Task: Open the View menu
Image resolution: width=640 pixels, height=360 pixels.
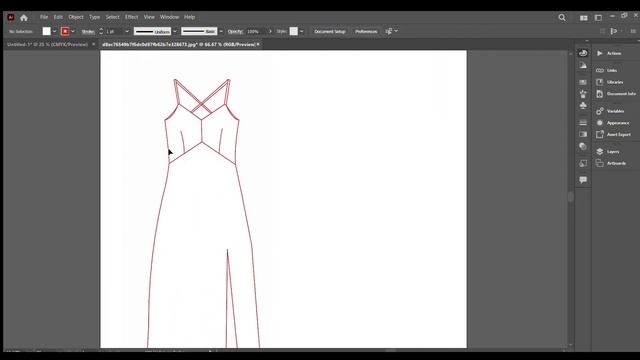Action: point(149,17)
